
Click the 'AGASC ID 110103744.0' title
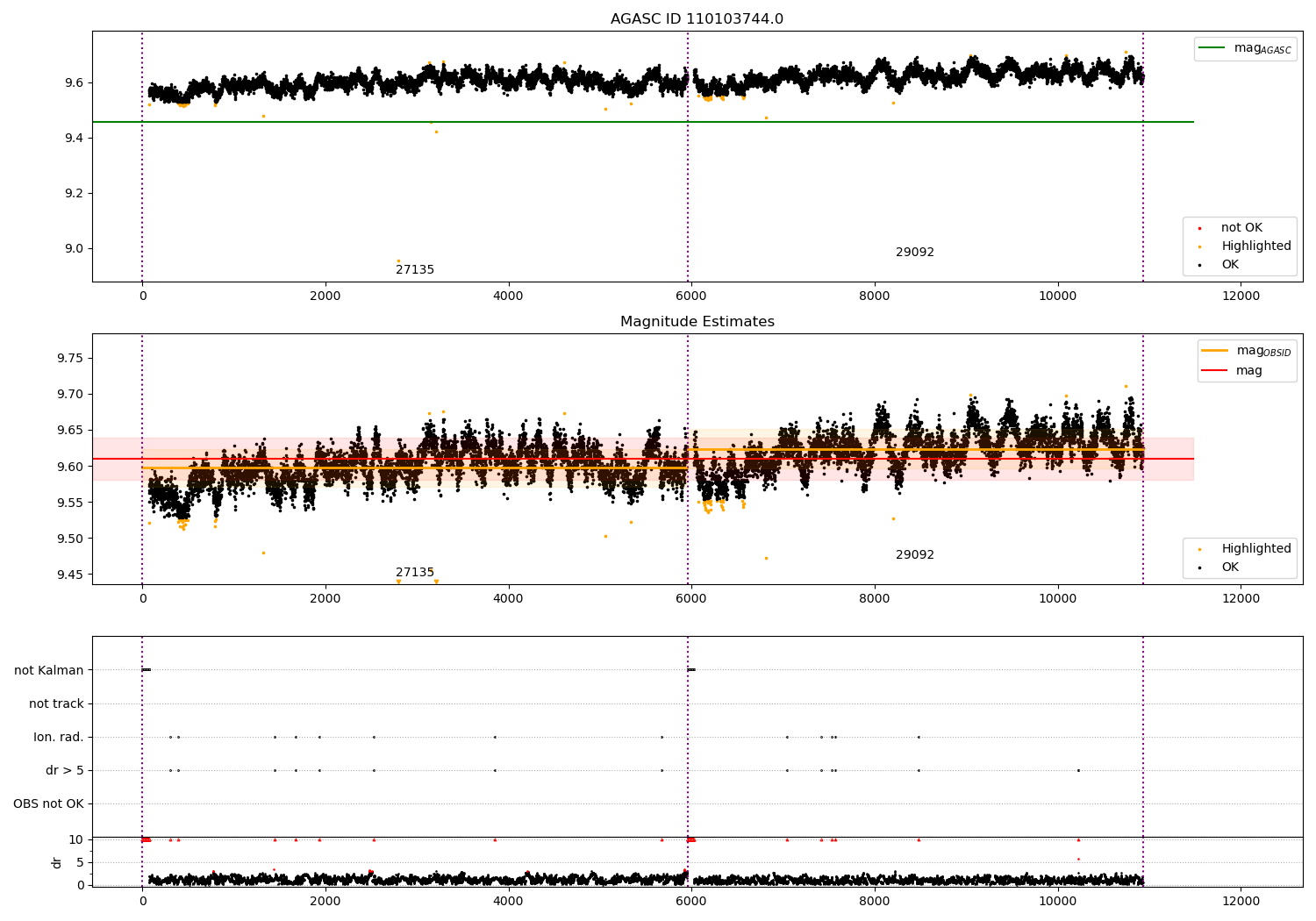coord(697,19)
